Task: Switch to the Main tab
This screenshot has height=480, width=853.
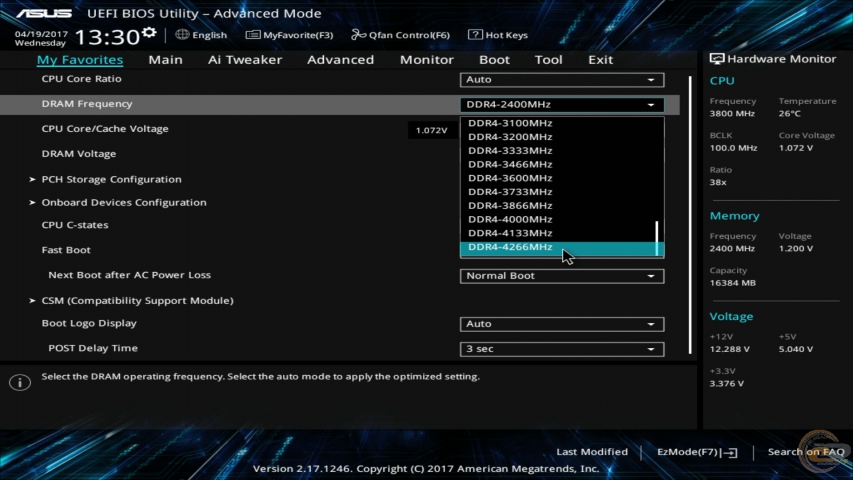Action: click(165, 60)
